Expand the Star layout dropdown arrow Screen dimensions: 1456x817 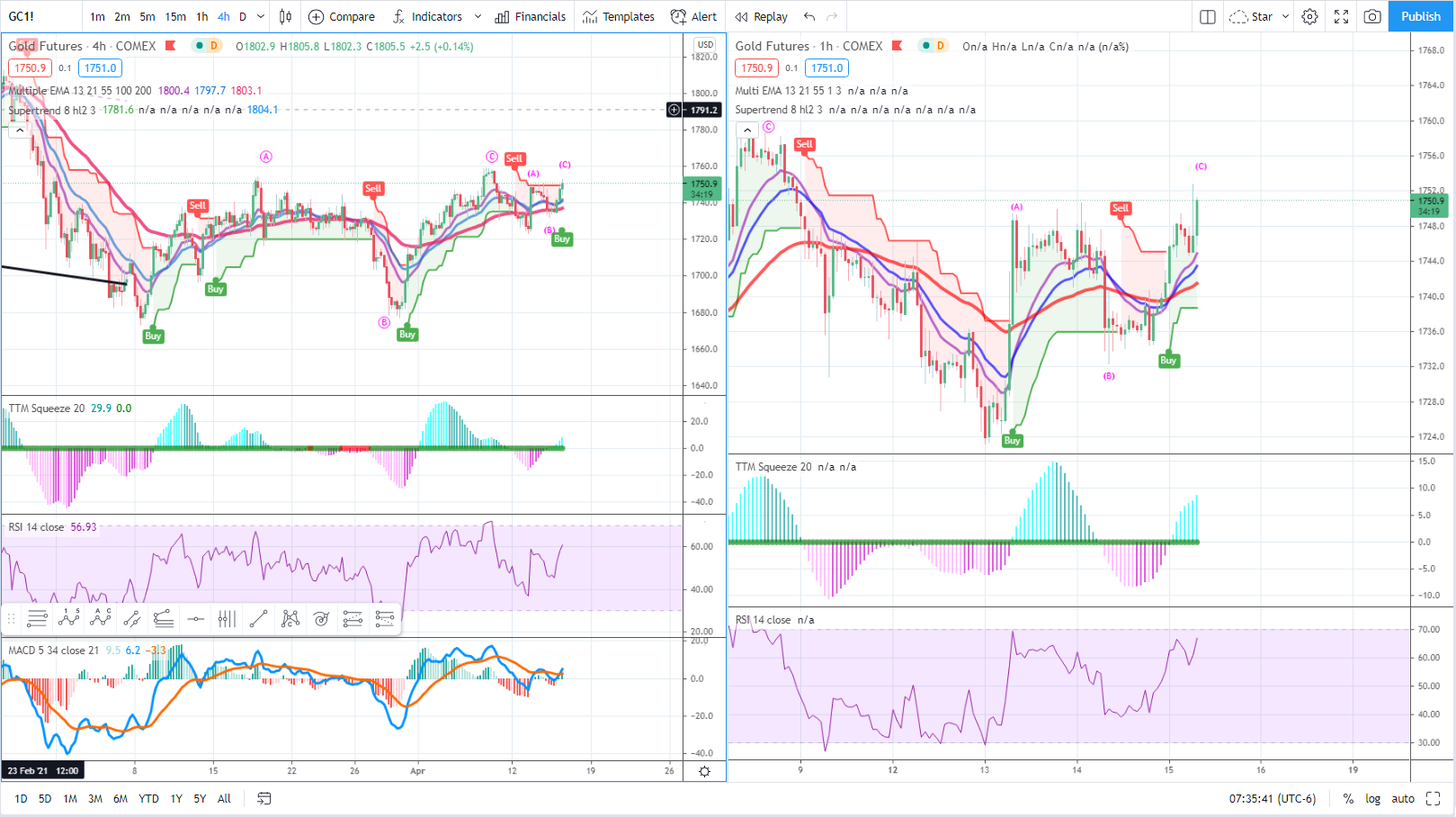click(1285, 16)
